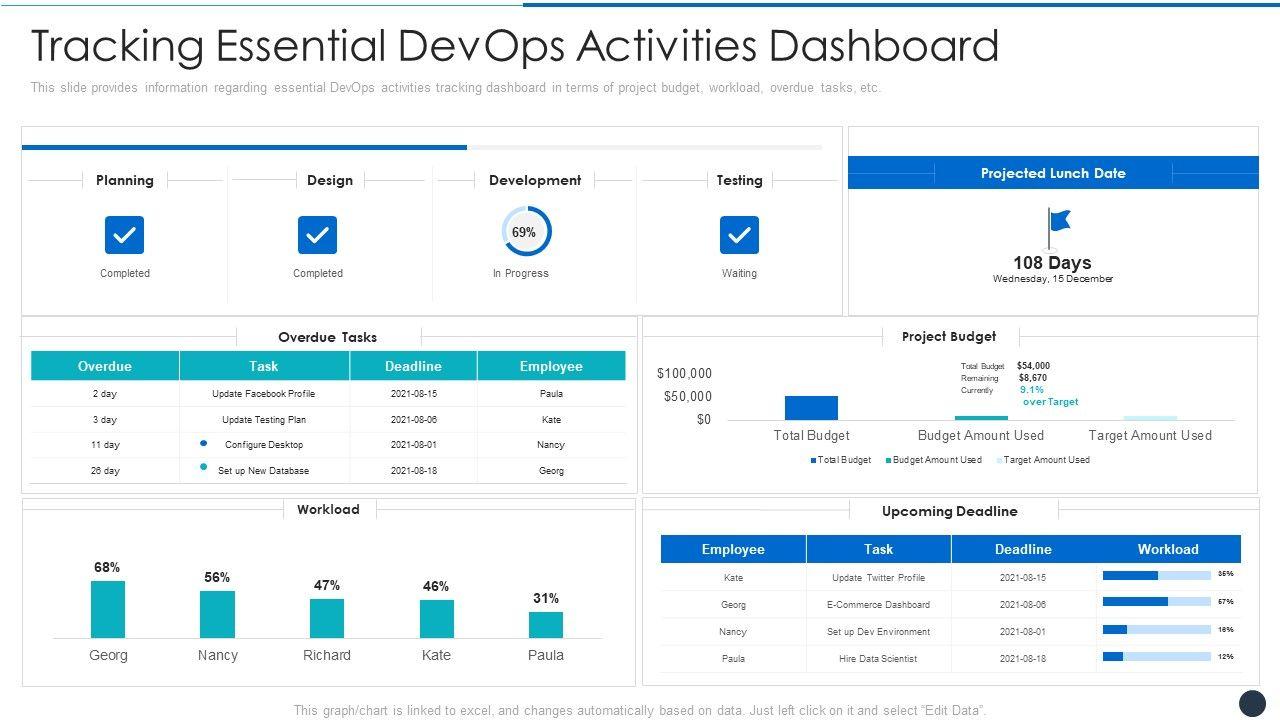
Task: Select the Task header in Overdue Tasks table
Action: [264, 366]
